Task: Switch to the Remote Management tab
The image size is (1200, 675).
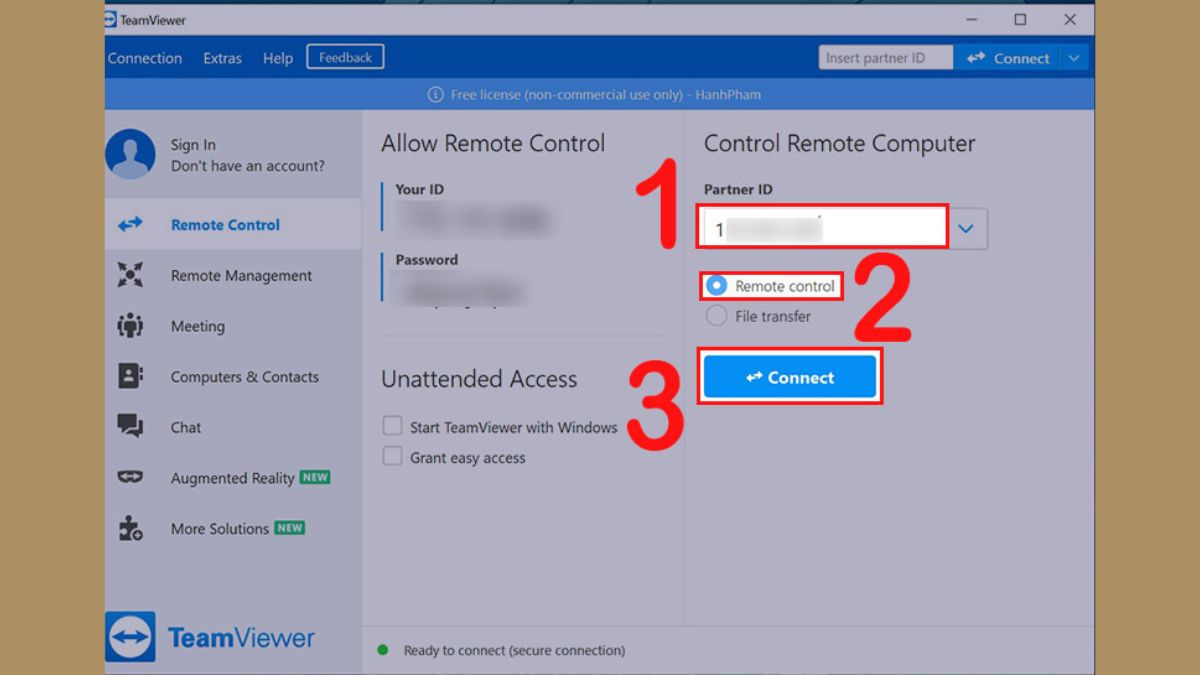Action: (x=233, y=275)
